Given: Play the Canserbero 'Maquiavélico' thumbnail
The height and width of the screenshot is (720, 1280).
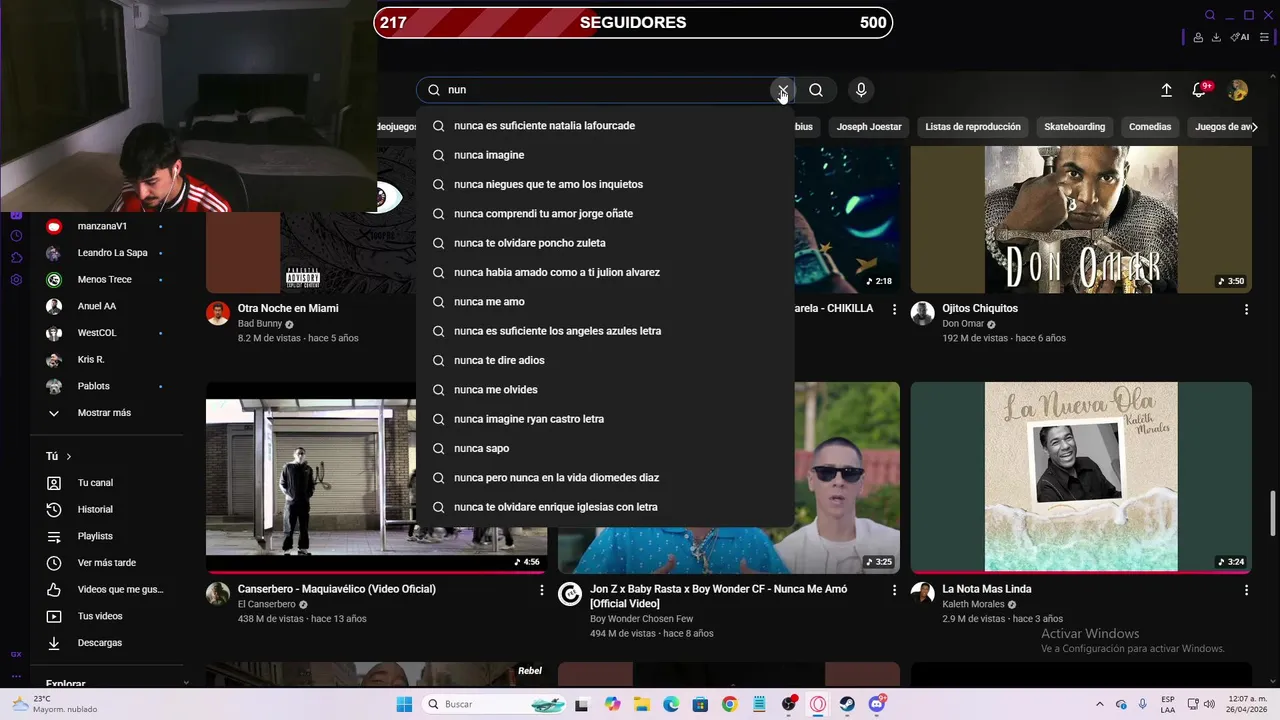Looking at the screenshot, I should point(376,477).
